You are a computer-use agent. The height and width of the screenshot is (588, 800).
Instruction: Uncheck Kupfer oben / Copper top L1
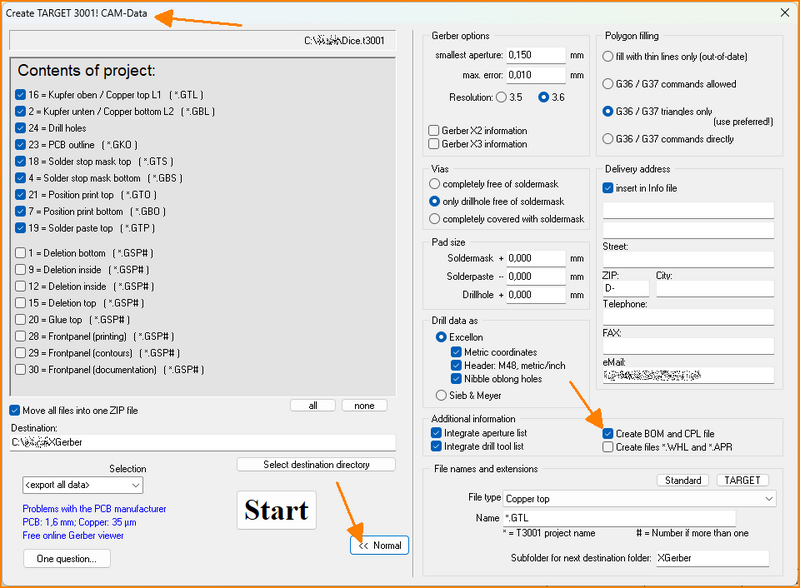21,94
